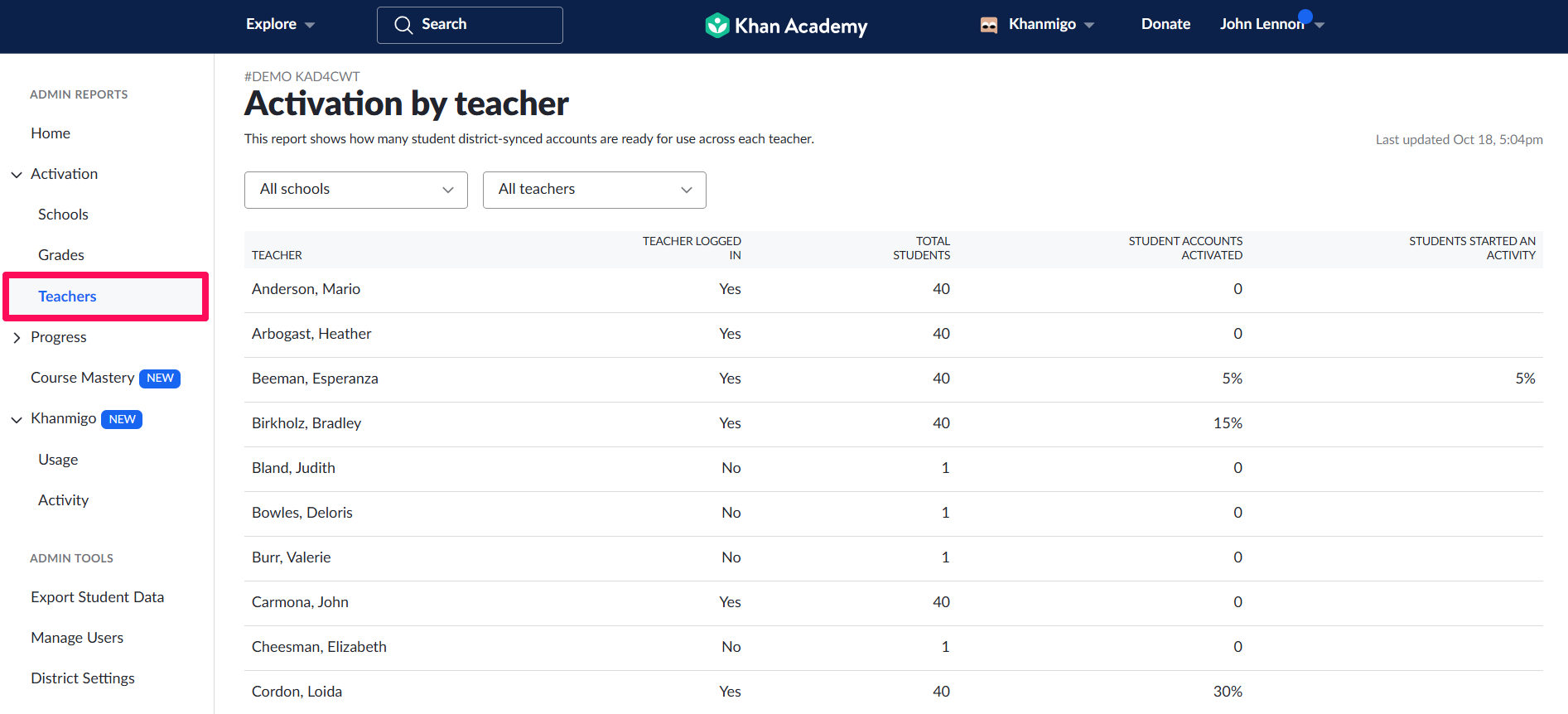Click the TEACHER column header
This screenshot has height=714, width=1568.
277,255
